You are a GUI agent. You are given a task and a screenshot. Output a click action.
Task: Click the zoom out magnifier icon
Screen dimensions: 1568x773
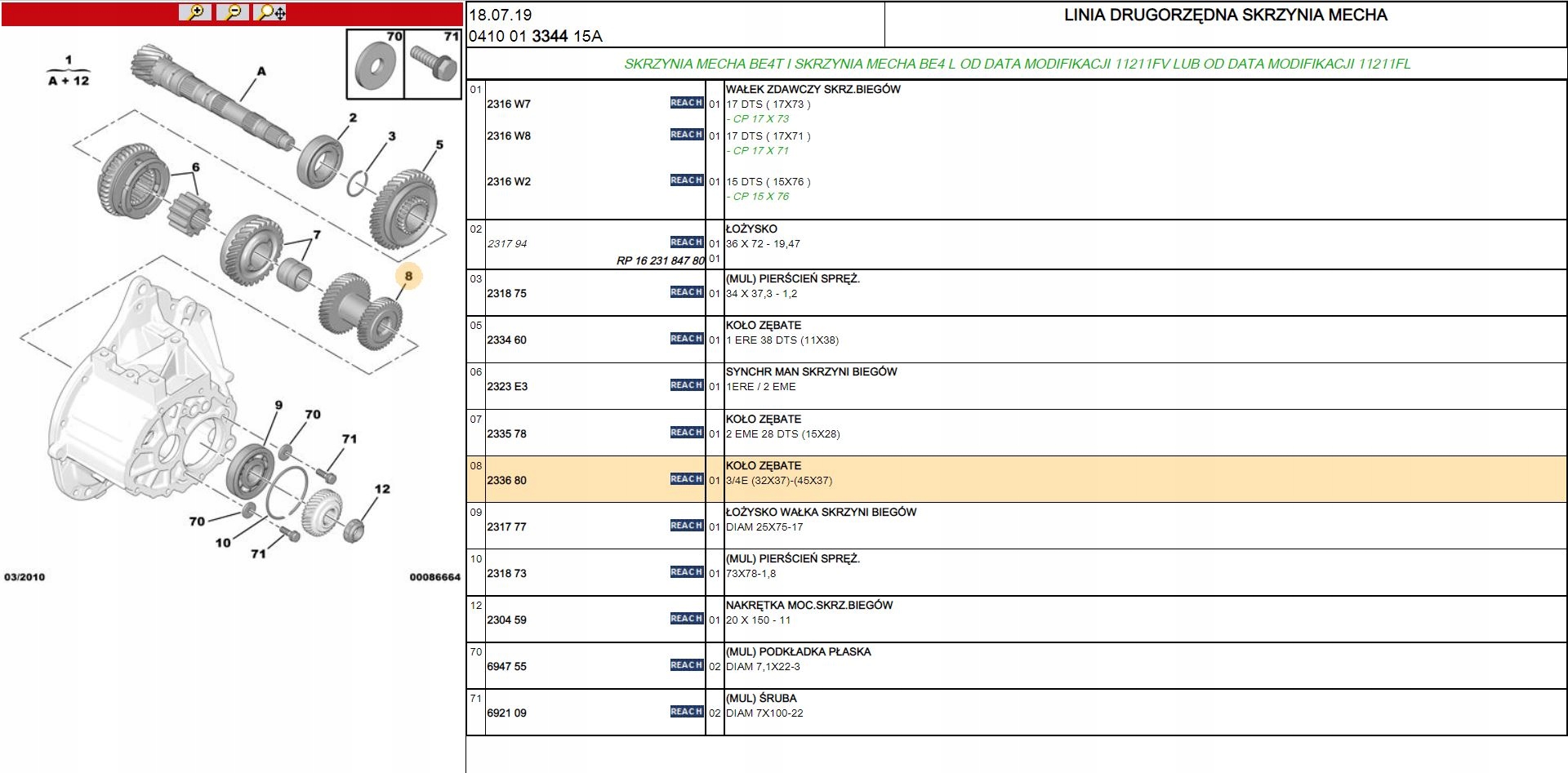[234, 12]
